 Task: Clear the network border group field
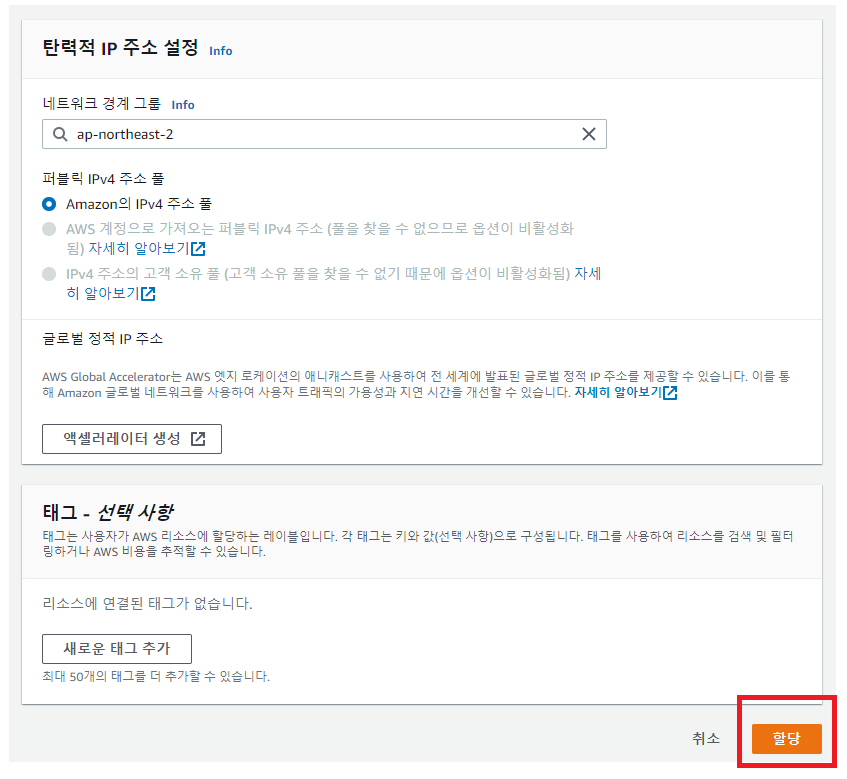589,134
